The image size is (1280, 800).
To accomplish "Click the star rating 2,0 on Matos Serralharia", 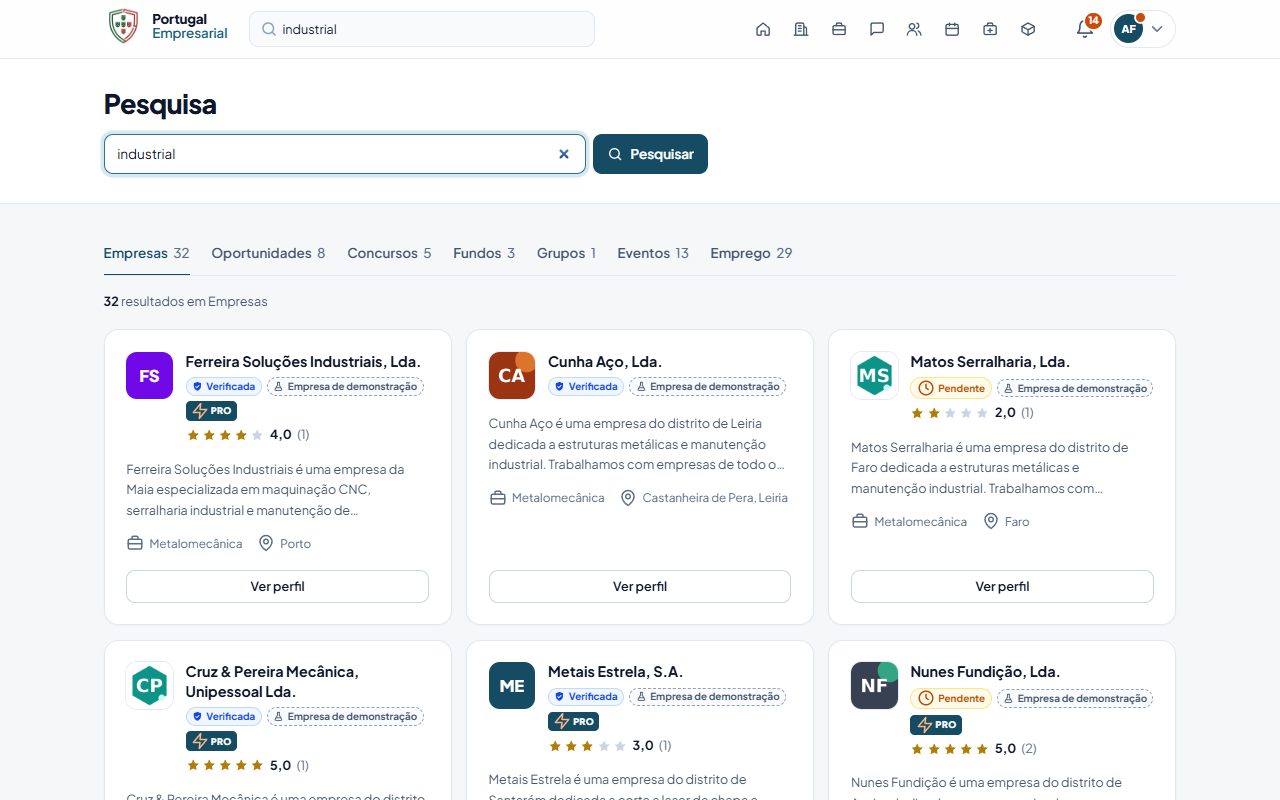I will tap(972, 412).
